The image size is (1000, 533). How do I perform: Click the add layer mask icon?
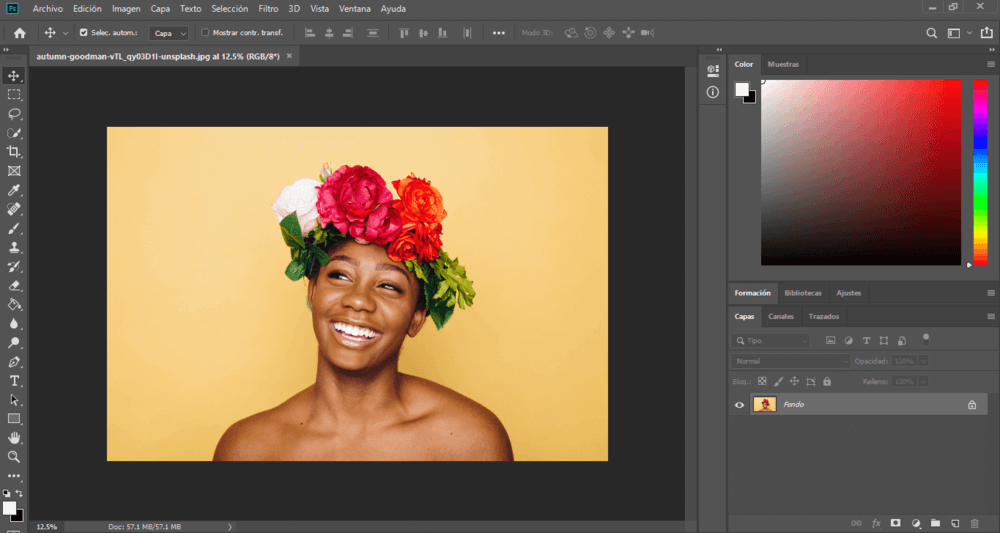click(x=896, y=522)
